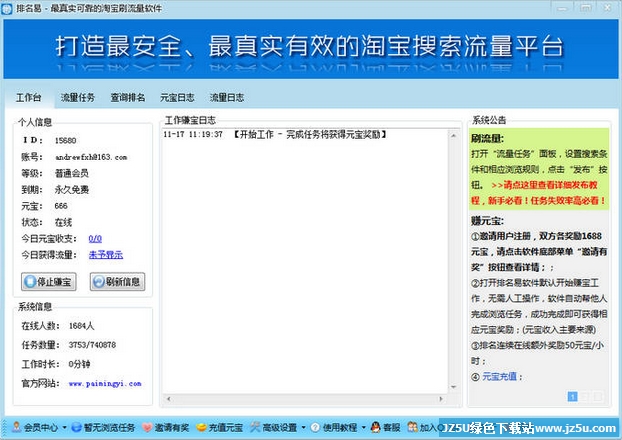The height and width of the screenshot is (440, 622).
Task: Open the 元宝充值 link in announcements
Action: click(499, 377)
